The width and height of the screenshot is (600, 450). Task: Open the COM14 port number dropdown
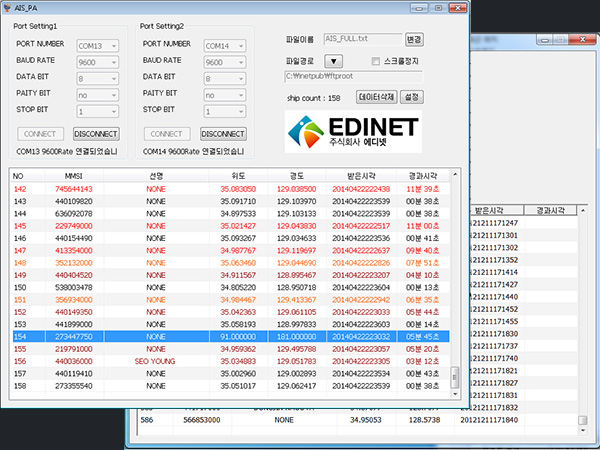(224, 45)
